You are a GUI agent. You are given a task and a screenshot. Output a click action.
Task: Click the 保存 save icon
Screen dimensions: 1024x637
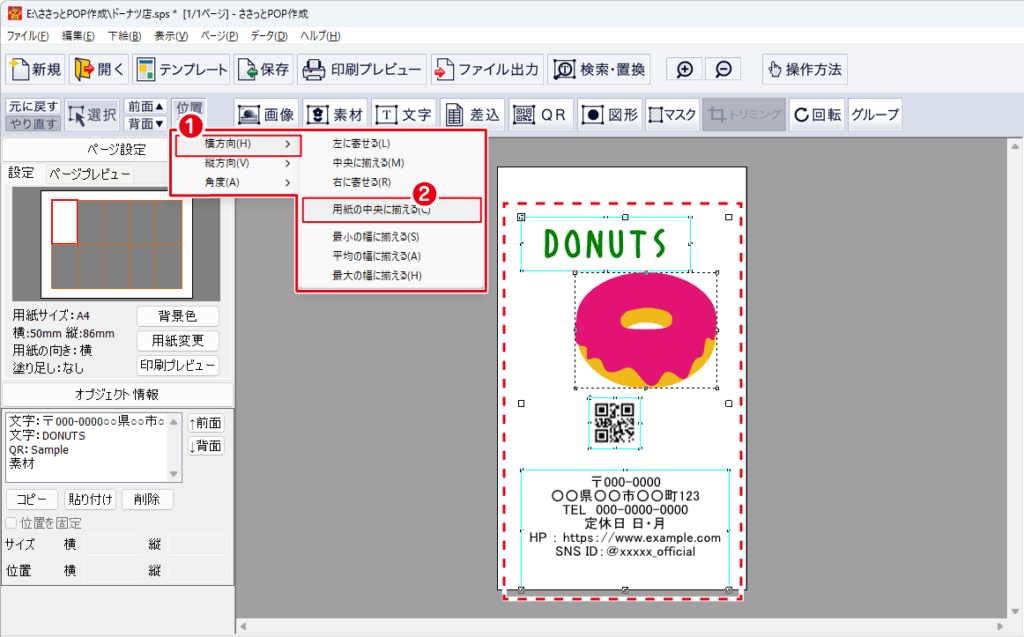pos(264,70)
